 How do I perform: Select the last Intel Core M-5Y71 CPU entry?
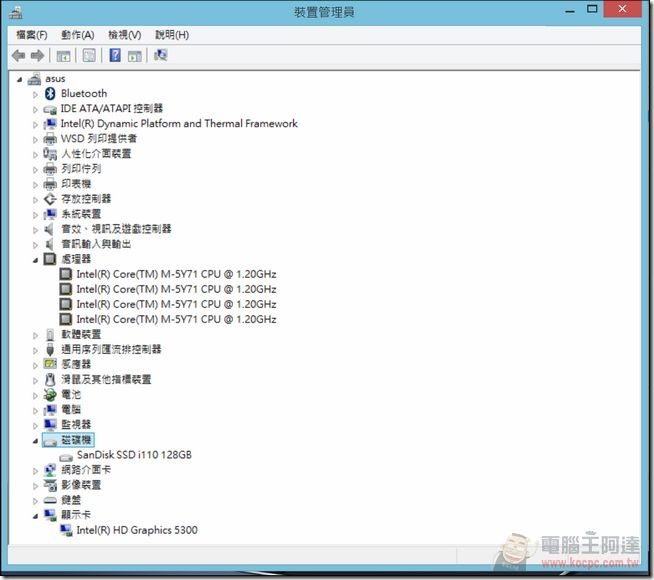(176, 319)
